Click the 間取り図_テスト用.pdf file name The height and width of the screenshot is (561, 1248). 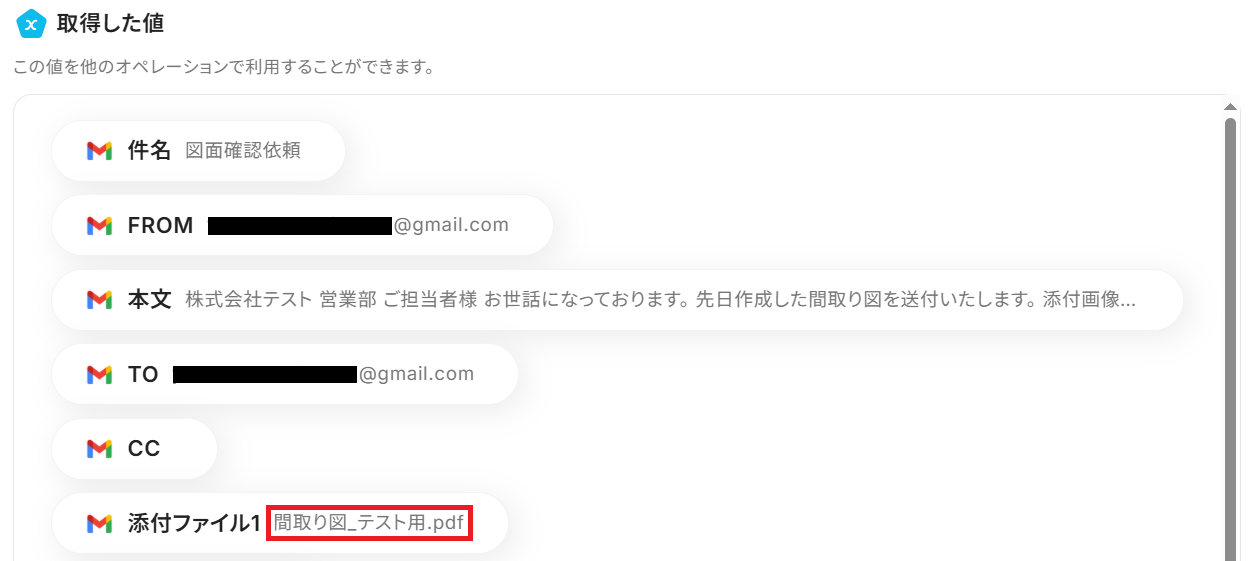coord(370,523)
